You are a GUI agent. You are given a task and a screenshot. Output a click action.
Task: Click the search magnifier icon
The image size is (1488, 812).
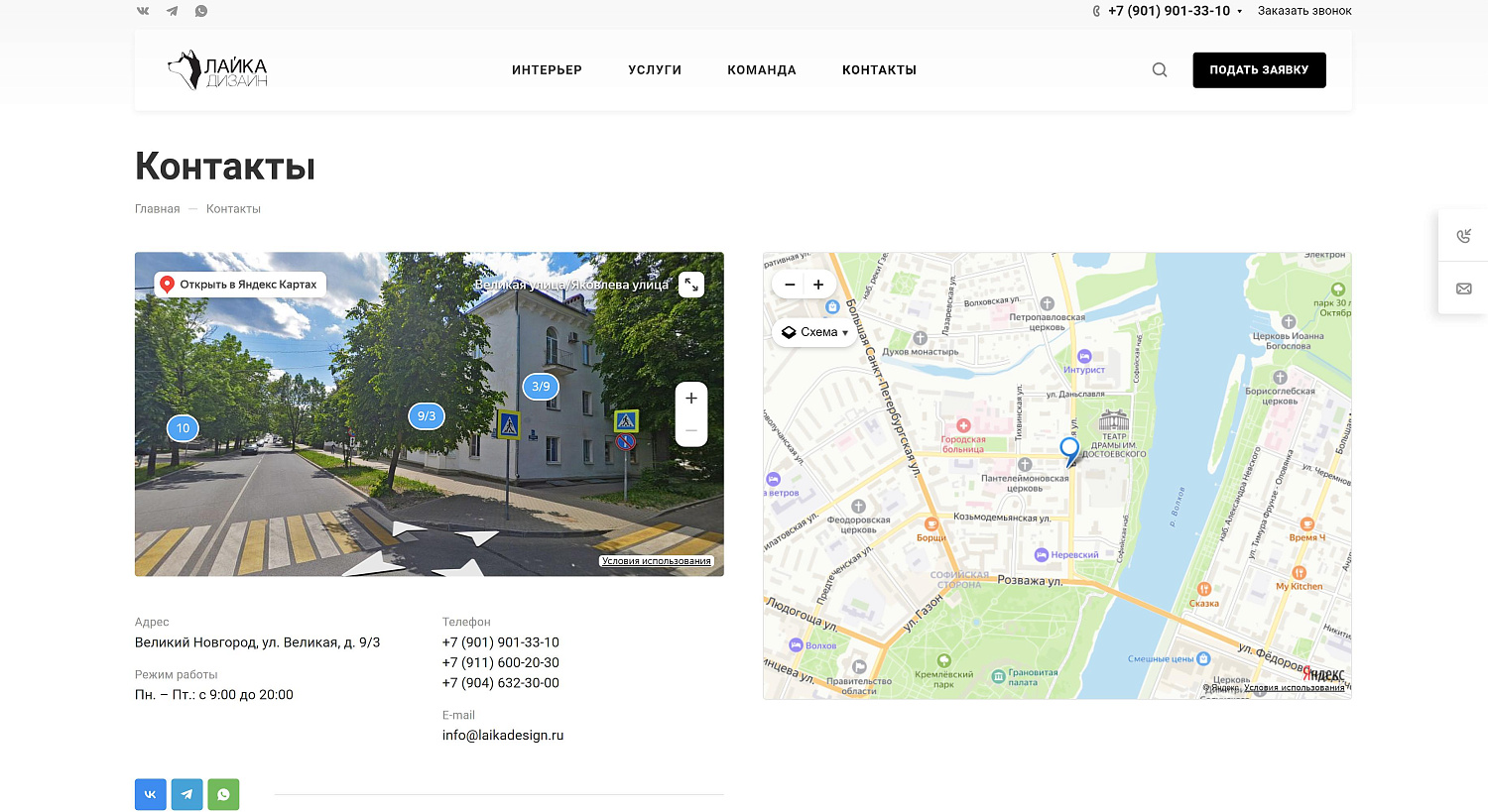1159,70
